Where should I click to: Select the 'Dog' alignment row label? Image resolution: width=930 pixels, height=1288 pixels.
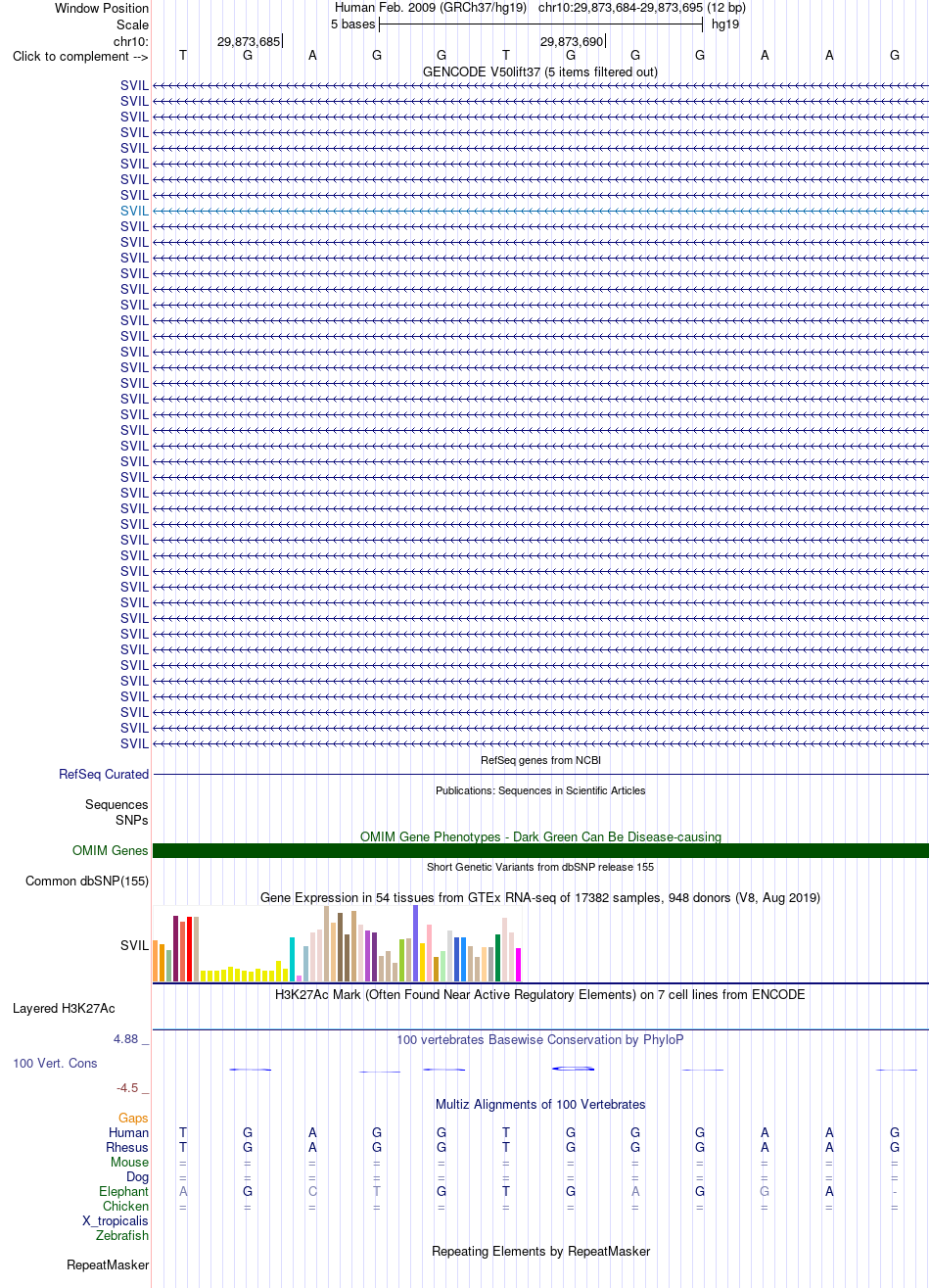[x=137, y=1176]
